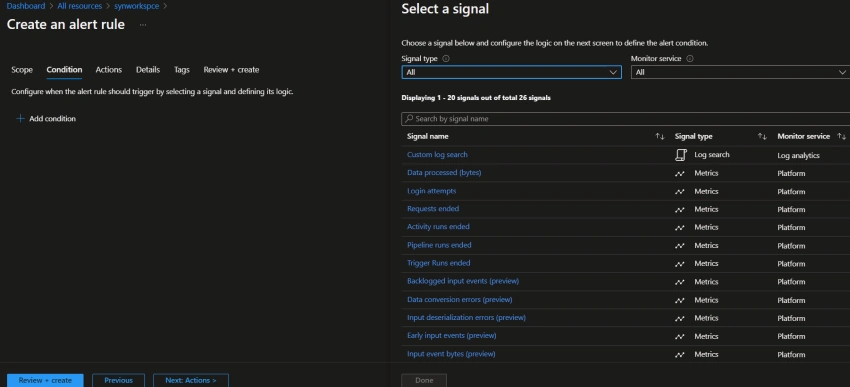Viewport: 850px width, 387px height.
Task: Click the Next: Actions button
Action: 191,380
